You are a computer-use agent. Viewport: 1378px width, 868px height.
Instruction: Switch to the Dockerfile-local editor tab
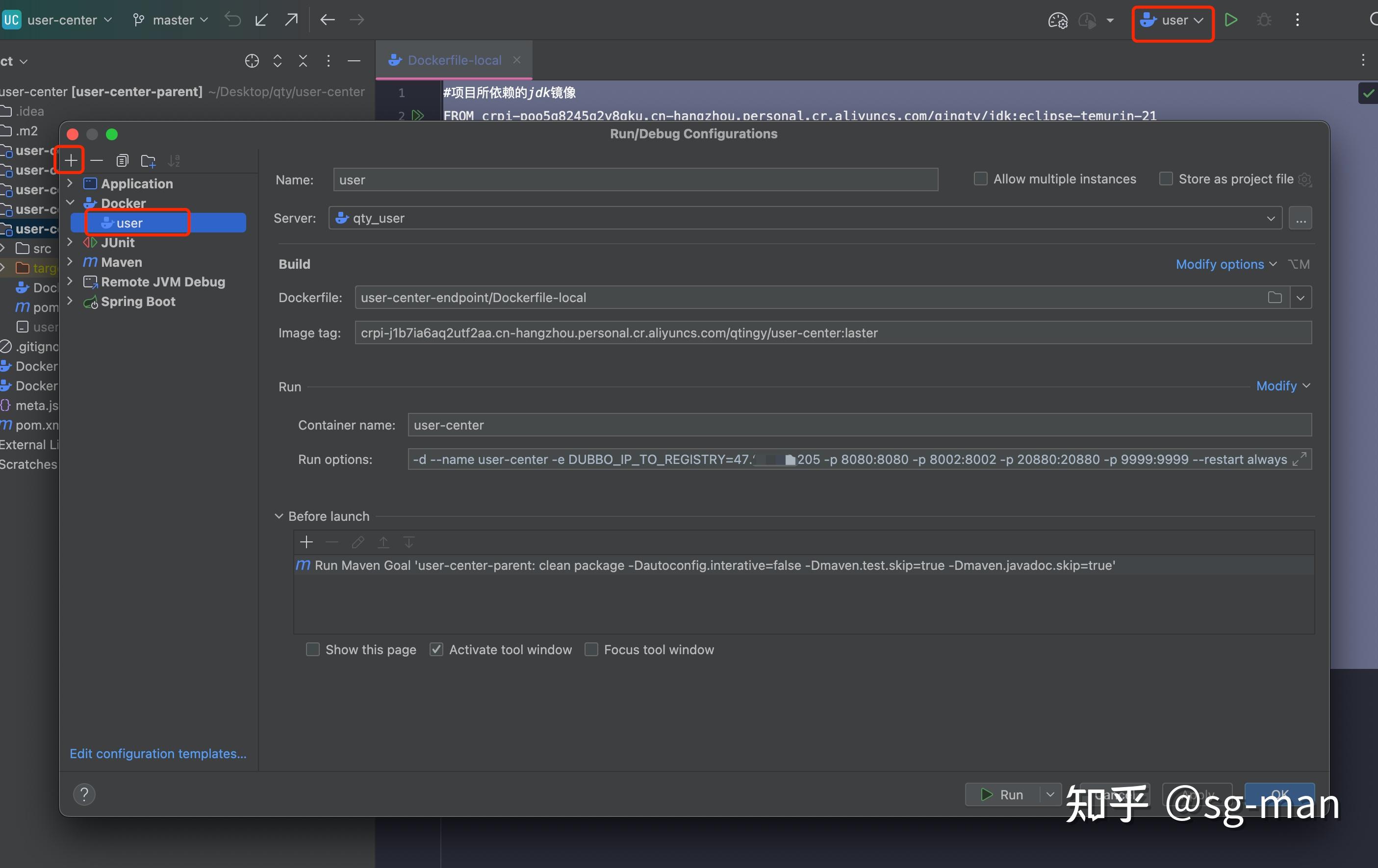(x=454, y=59)
